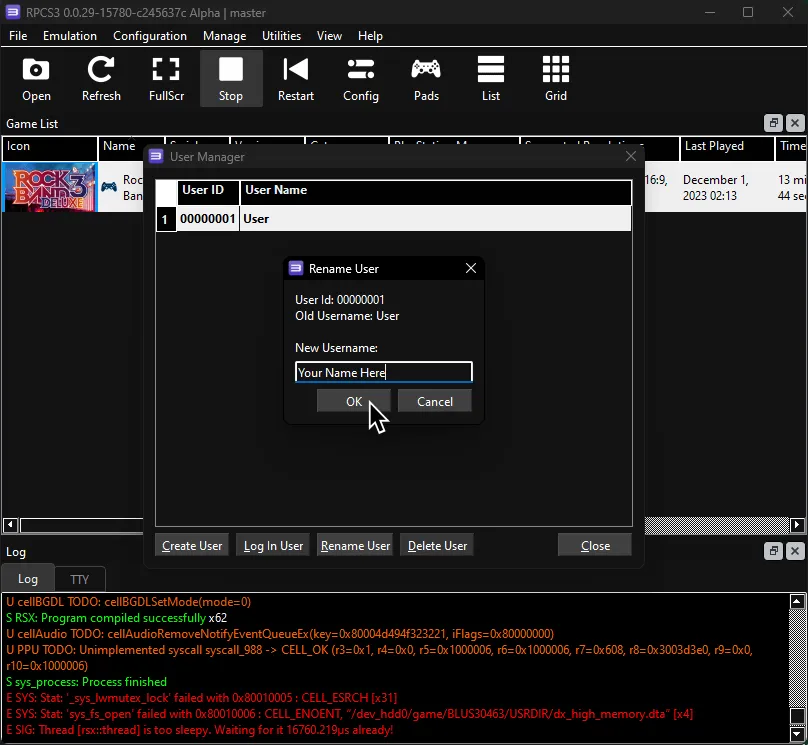This screenshot has height=745, width=808.
Task: Confirm rename by clicking OK
Action: pyautogui.click(x=353, y=401)
